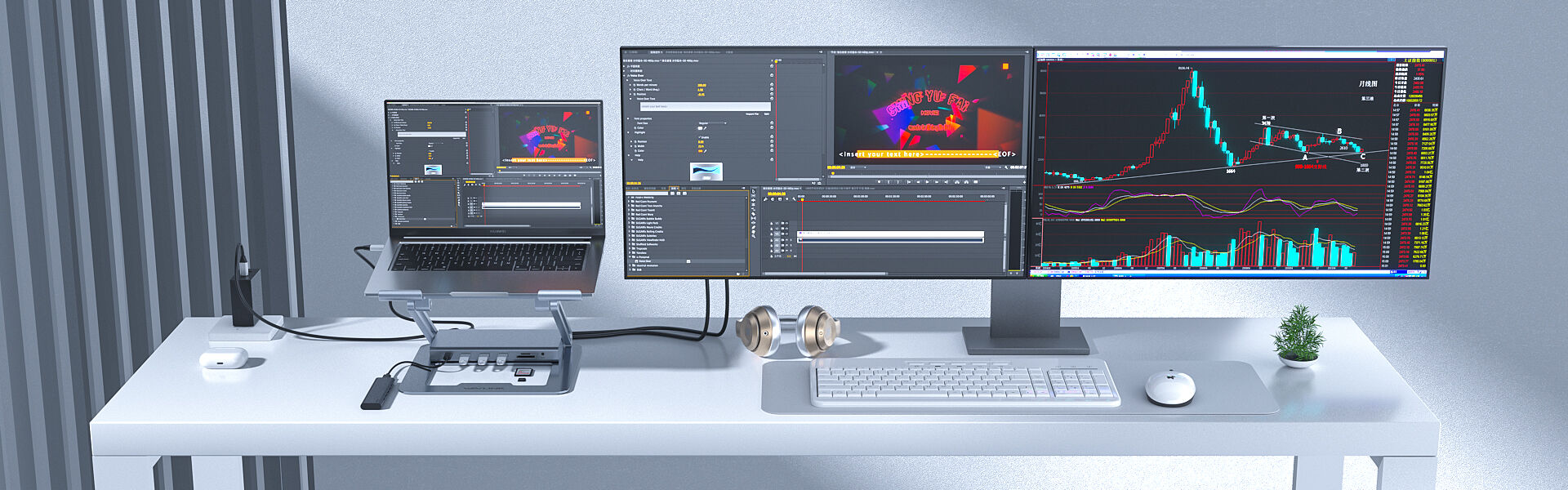Switch to the highlighted Effects panel tab
Screen dimensions: 1568x490
click(675, 189)
